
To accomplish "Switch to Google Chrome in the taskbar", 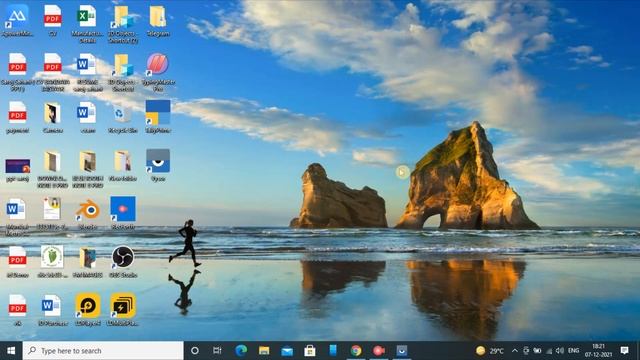I will [x=356, y=351].
